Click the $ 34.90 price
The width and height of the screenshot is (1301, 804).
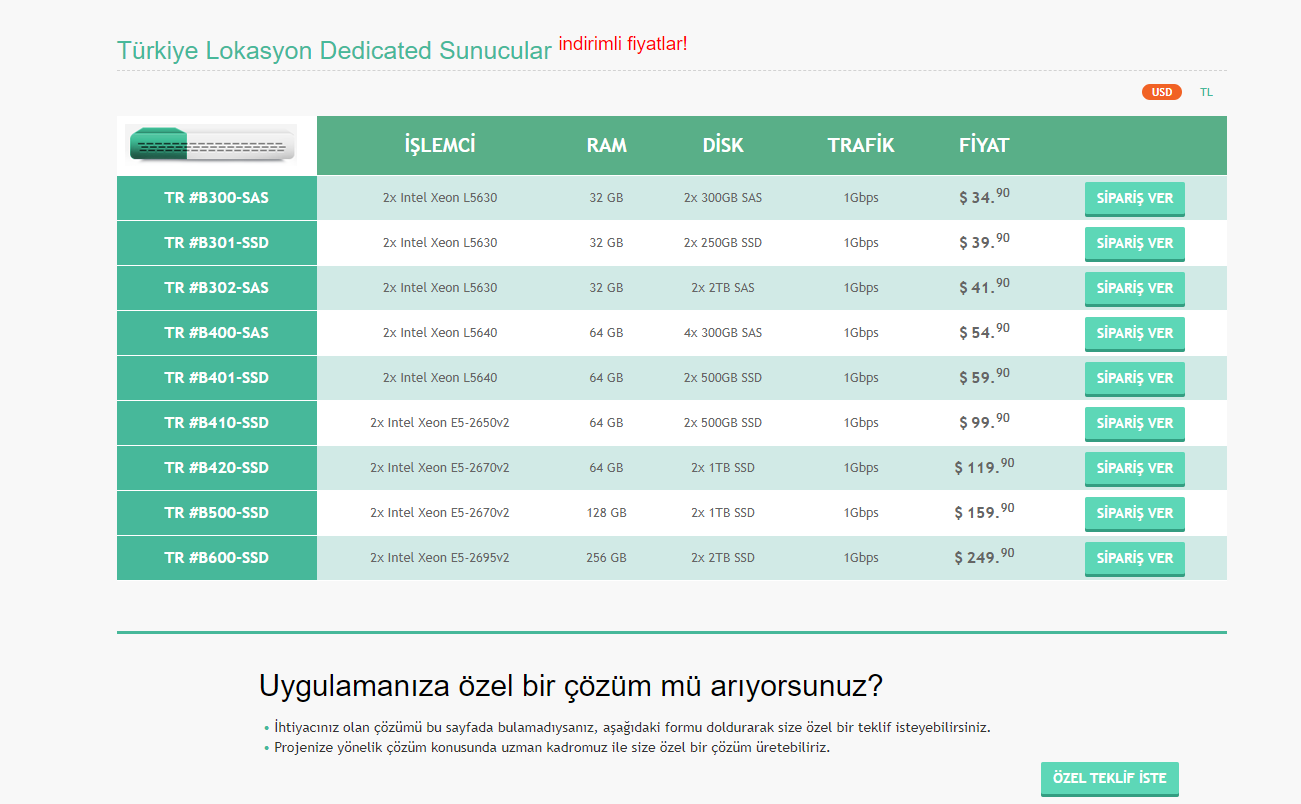point(984,196)
